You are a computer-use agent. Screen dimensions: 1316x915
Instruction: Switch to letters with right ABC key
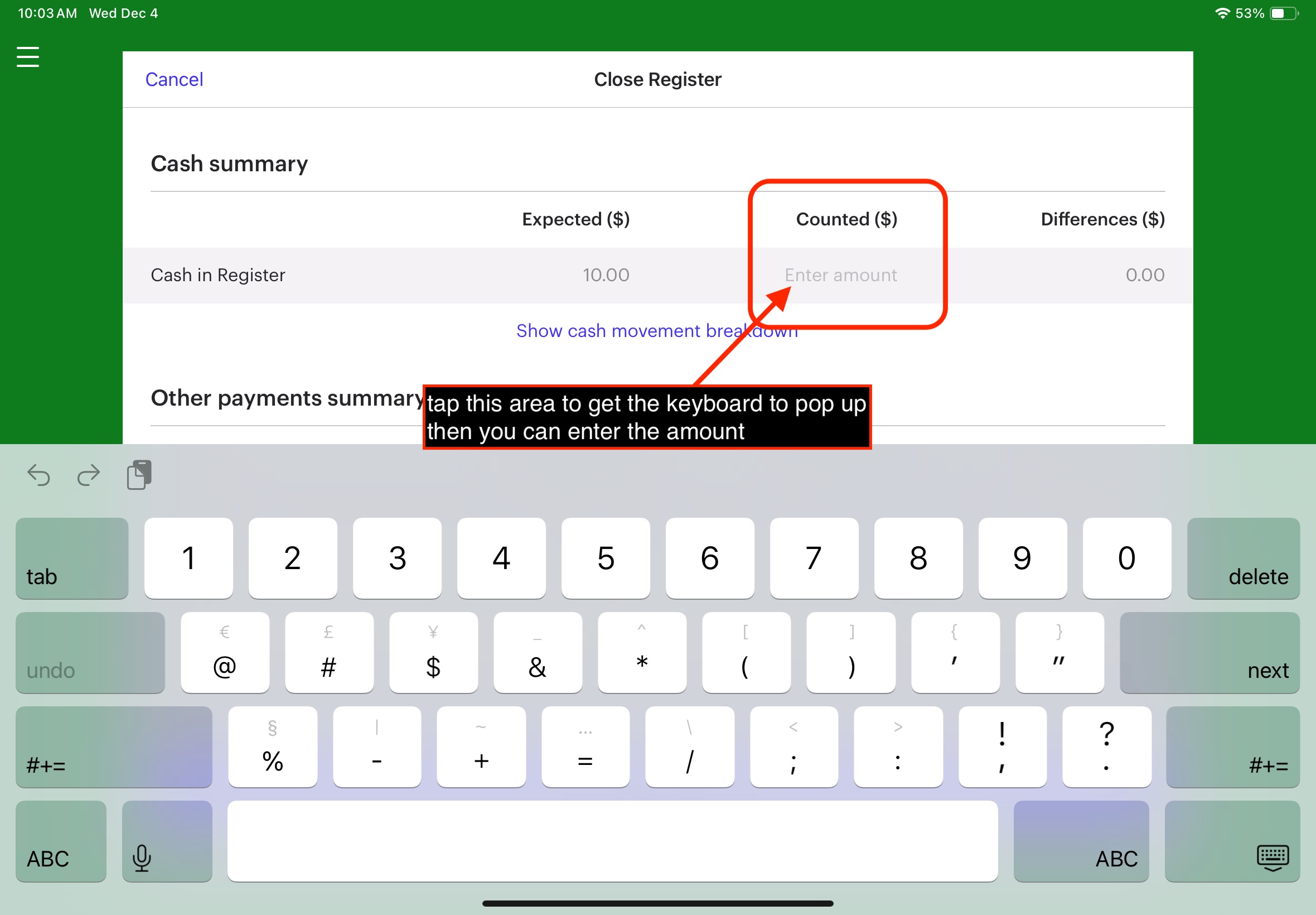coord(1081,841)
